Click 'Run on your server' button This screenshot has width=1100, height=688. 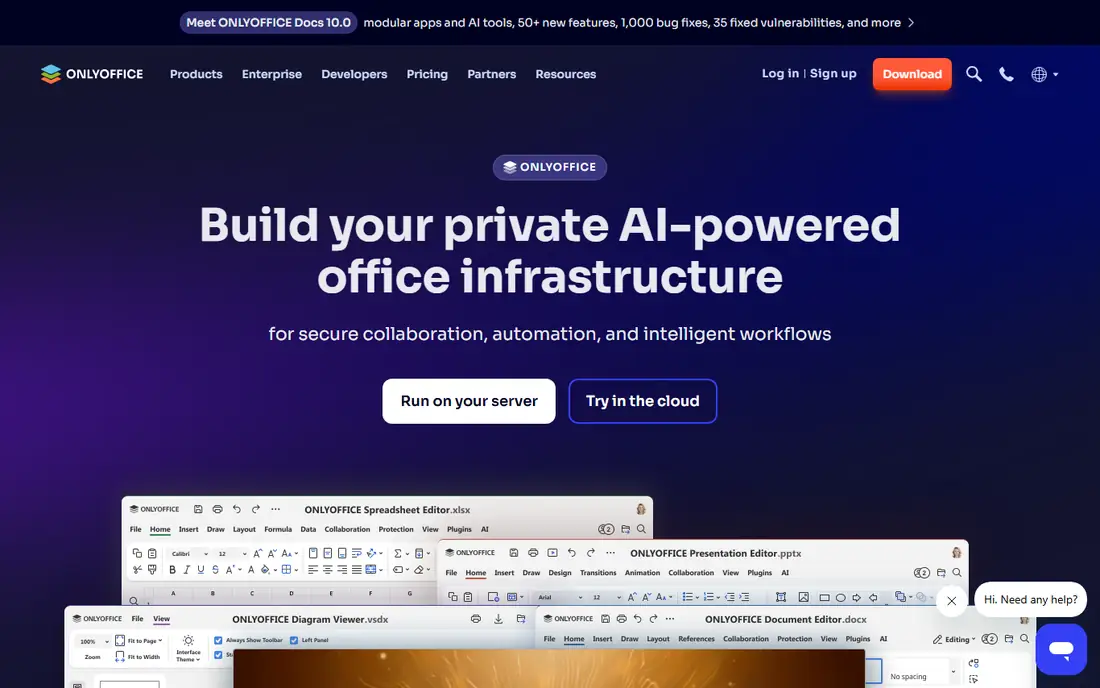pyautogui.click(x=469, y=401)
